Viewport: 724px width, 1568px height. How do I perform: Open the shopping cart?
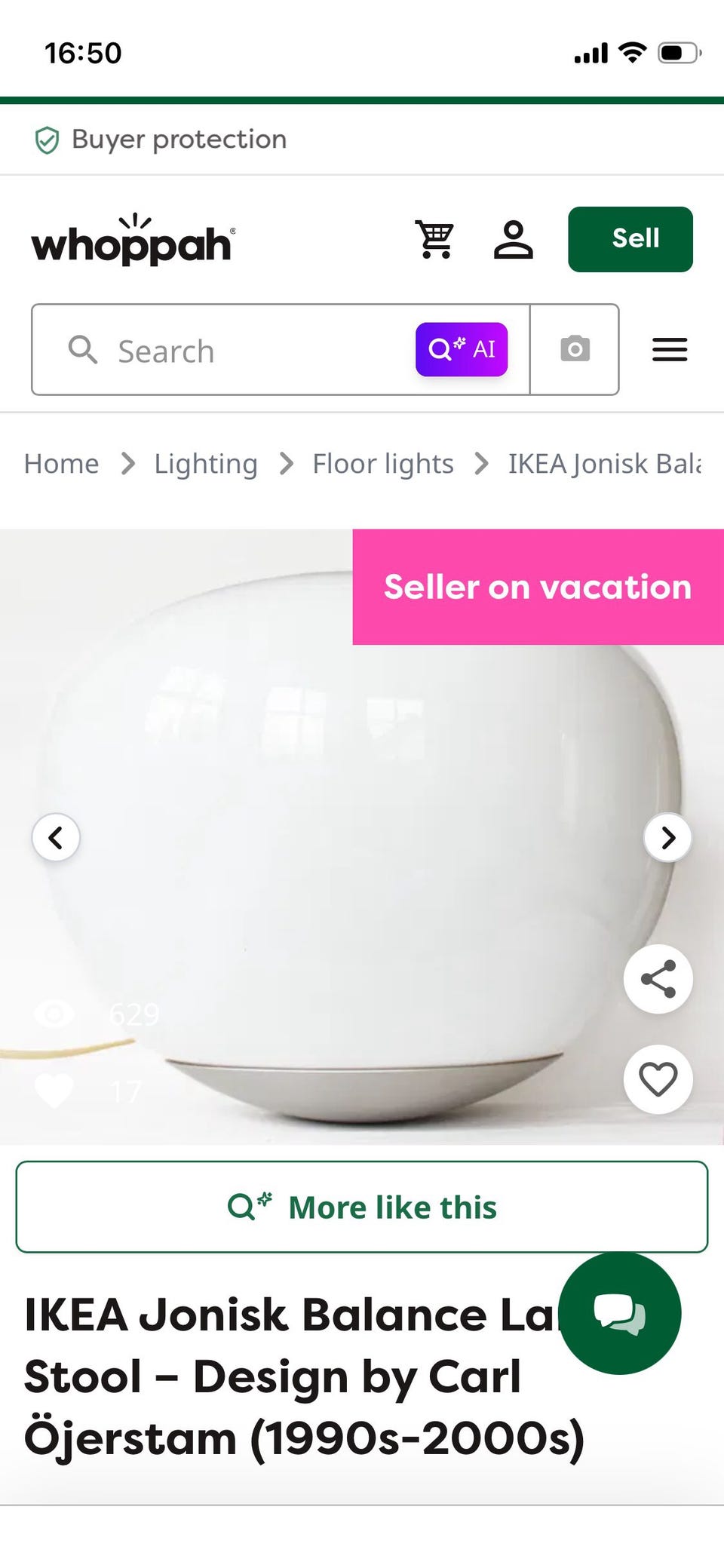coord(434,239)
